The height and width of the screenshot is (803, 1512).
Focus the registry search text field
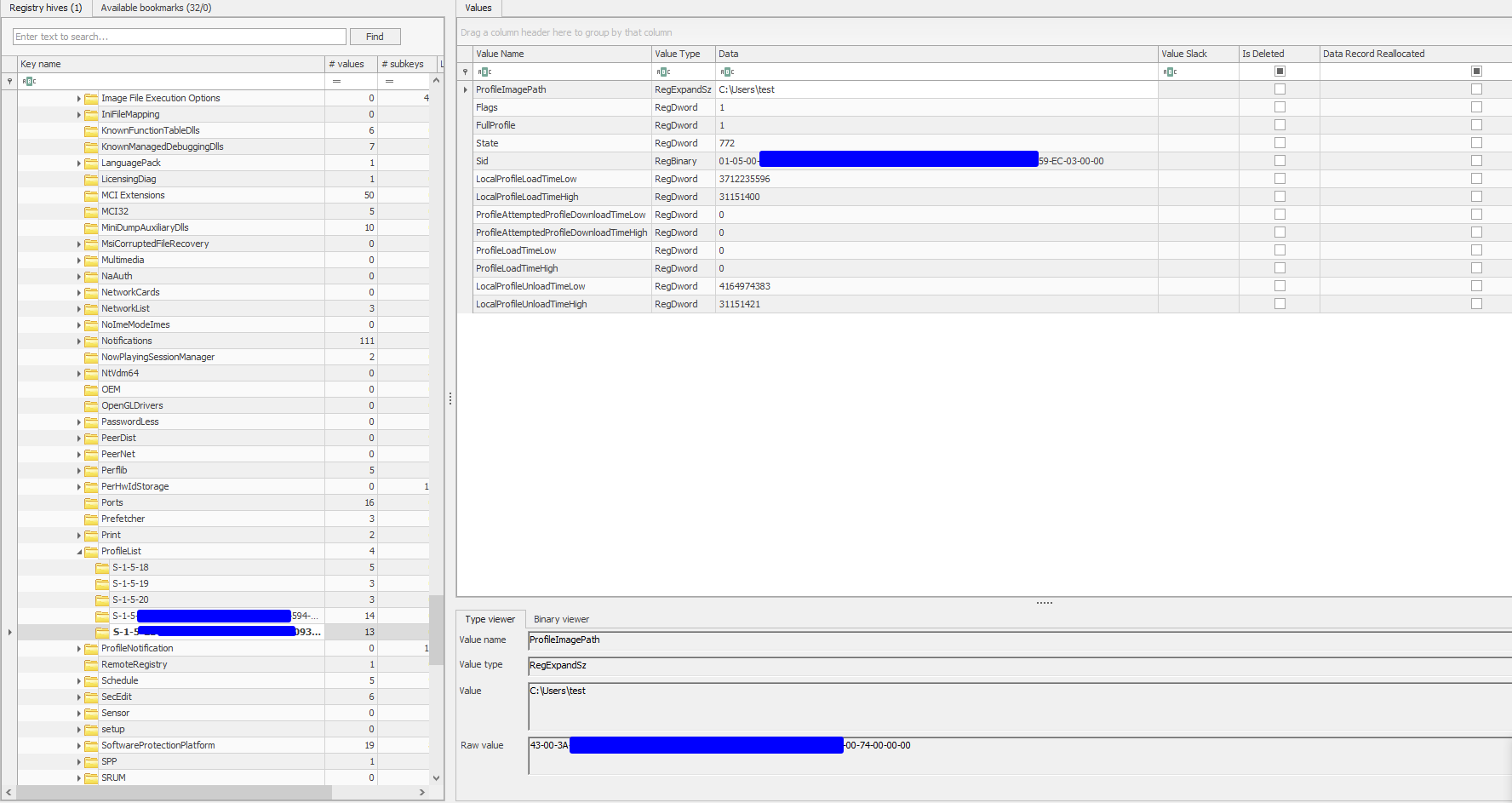pos(179,37)
